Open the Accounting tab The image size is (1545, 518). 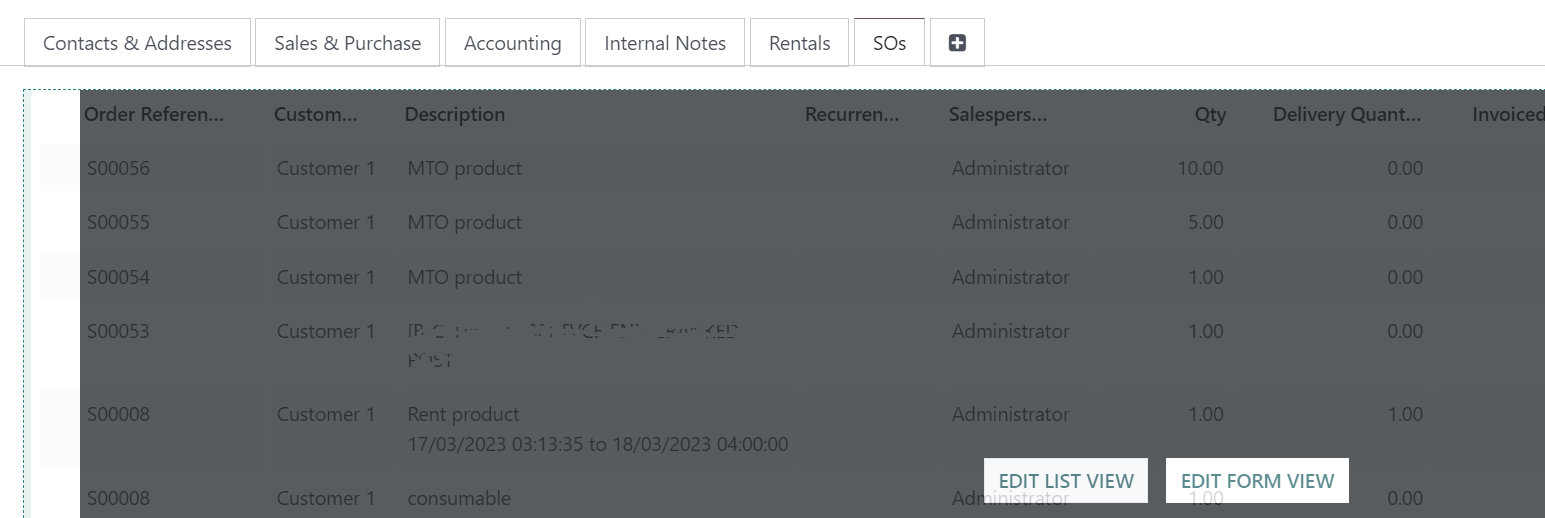(512, 43)
